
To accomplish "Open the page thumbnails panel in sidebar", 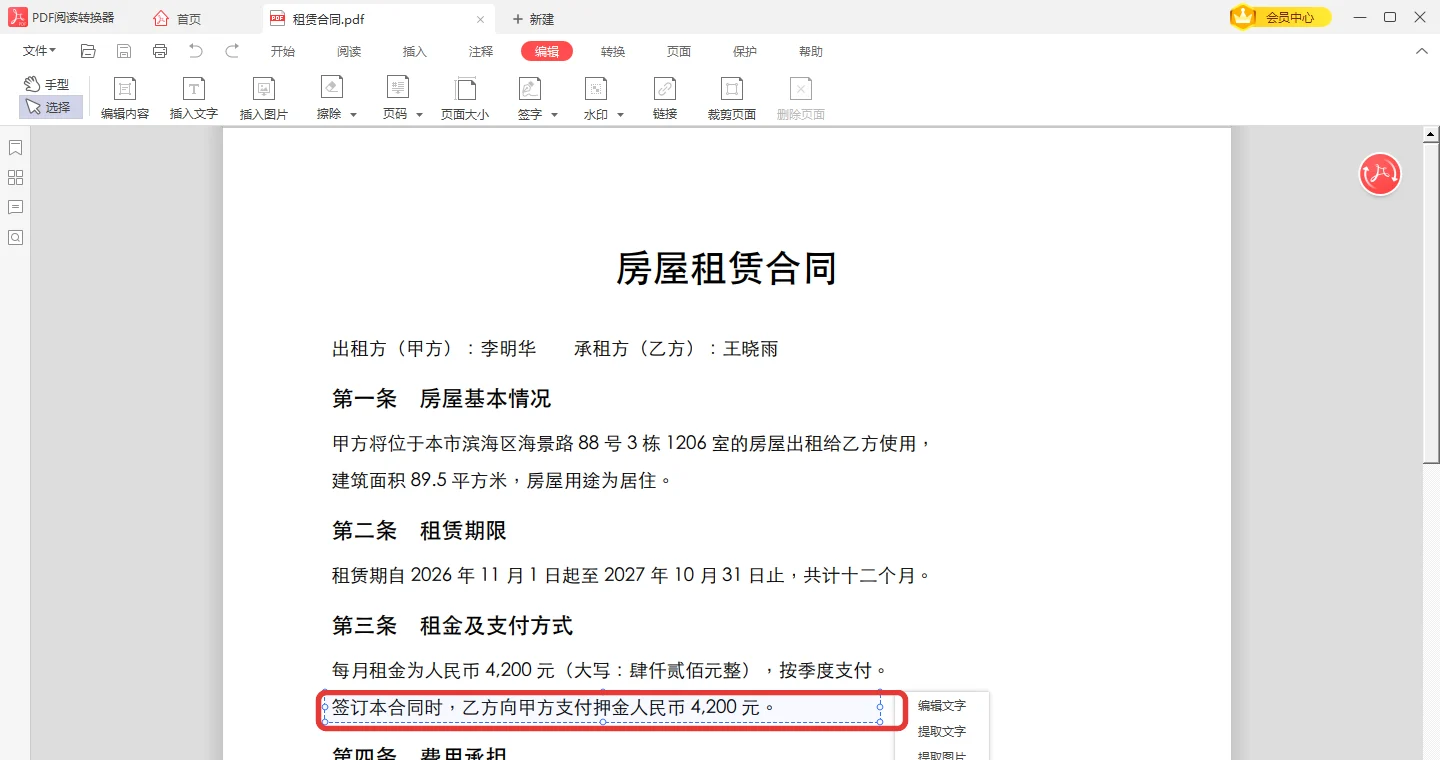I will click(x=15, y=178).
